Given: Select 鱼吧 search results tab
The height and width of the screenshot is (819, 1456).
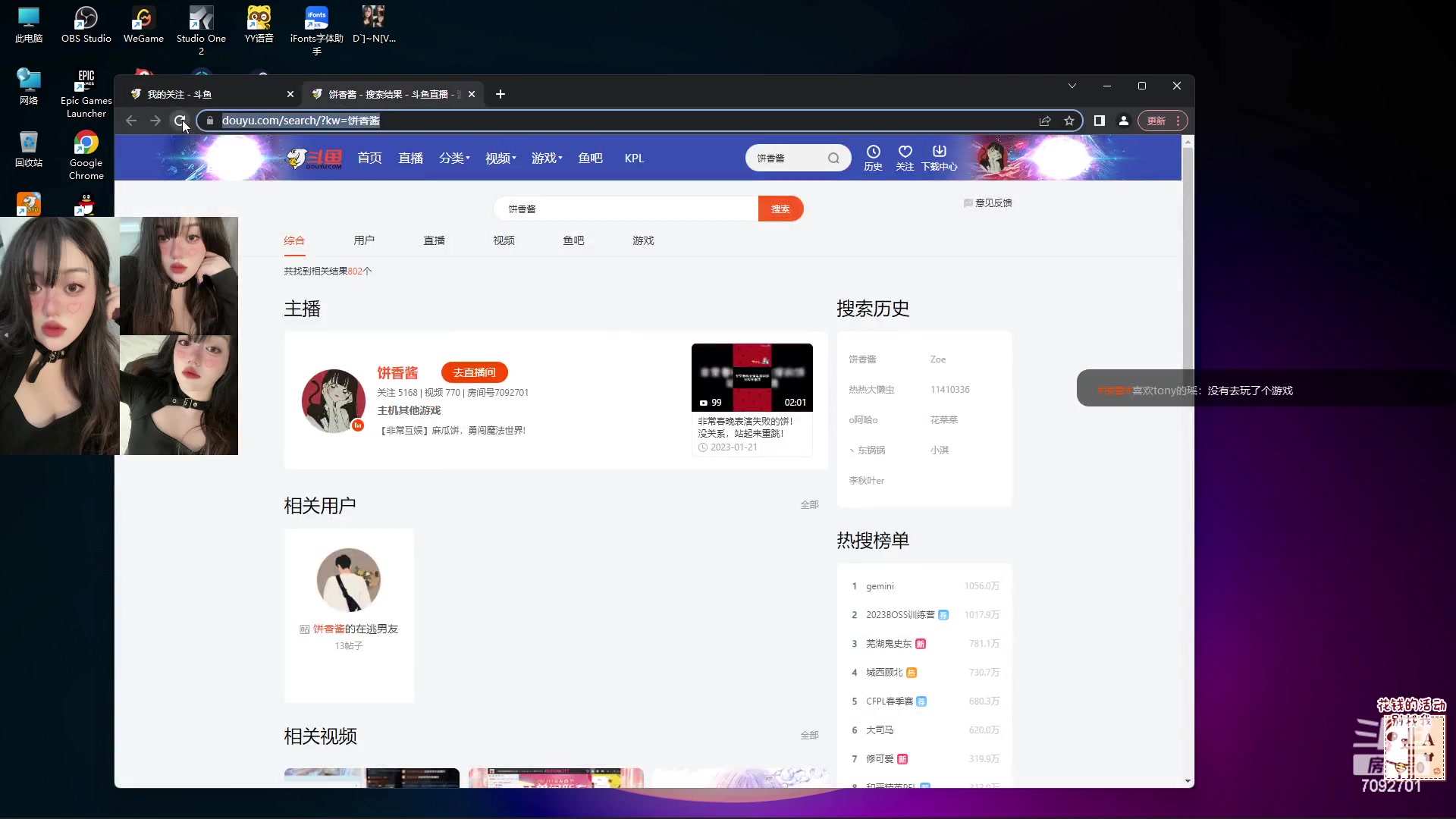Looking at the screenshot, I should [573, 240].
